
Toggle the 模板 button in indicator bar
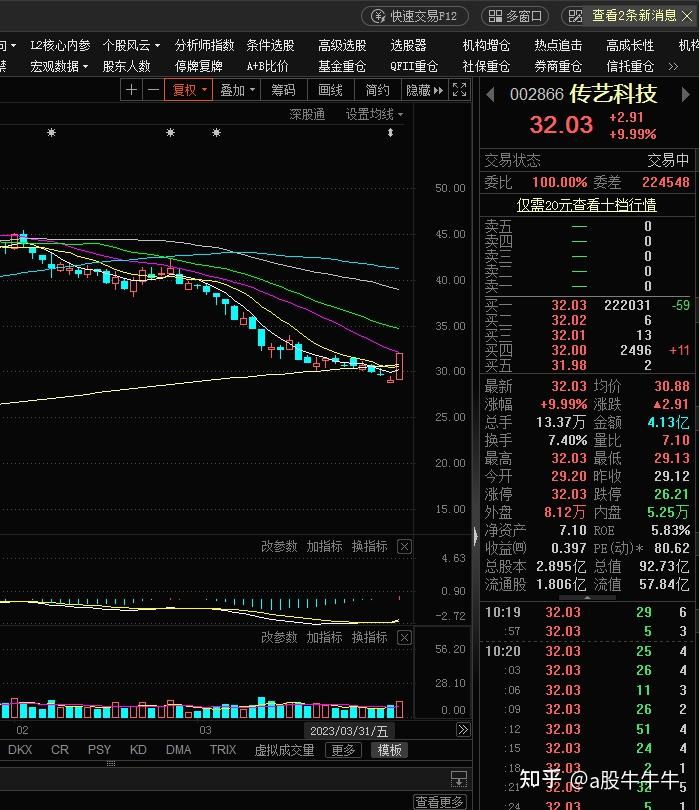(x=390, y=750)
